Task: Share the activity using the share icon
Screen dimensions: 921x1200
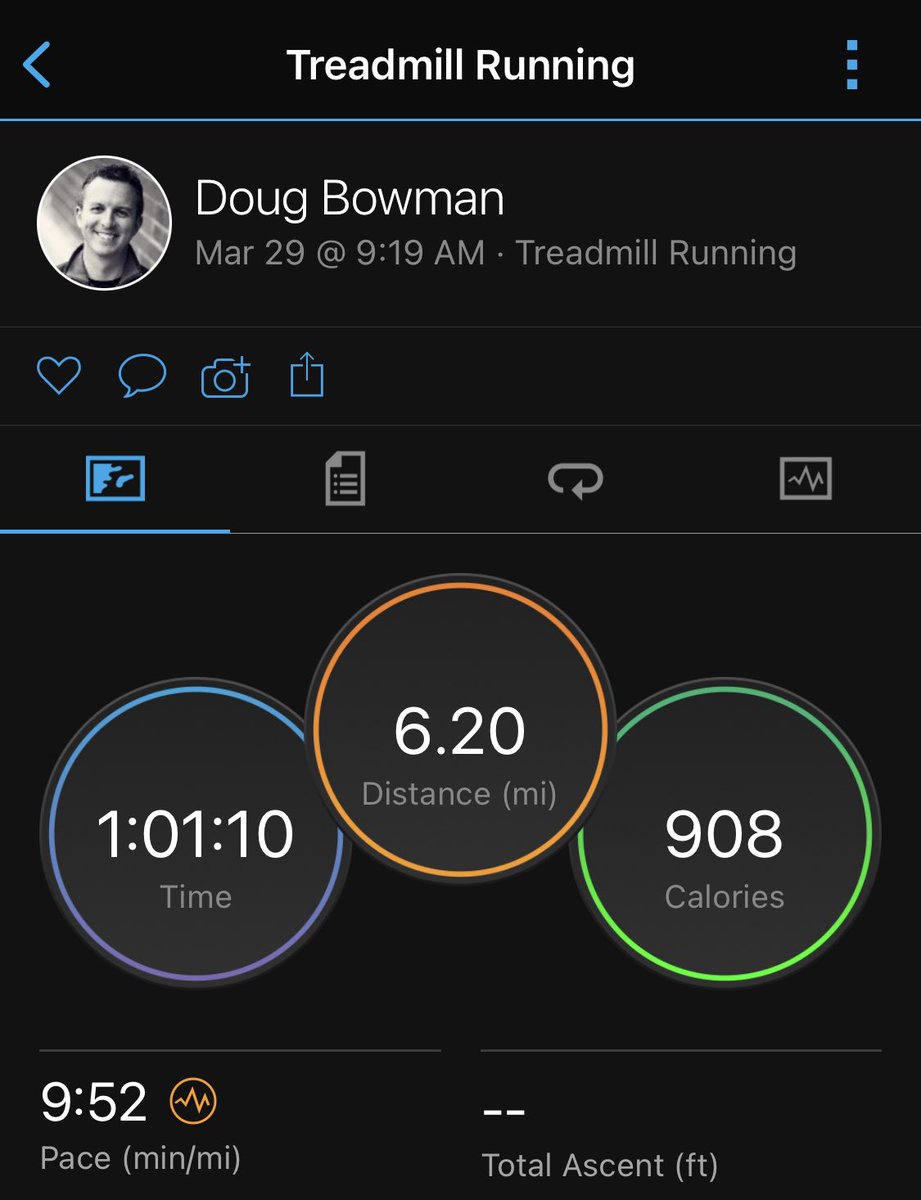Action: [x=307, y=377]
